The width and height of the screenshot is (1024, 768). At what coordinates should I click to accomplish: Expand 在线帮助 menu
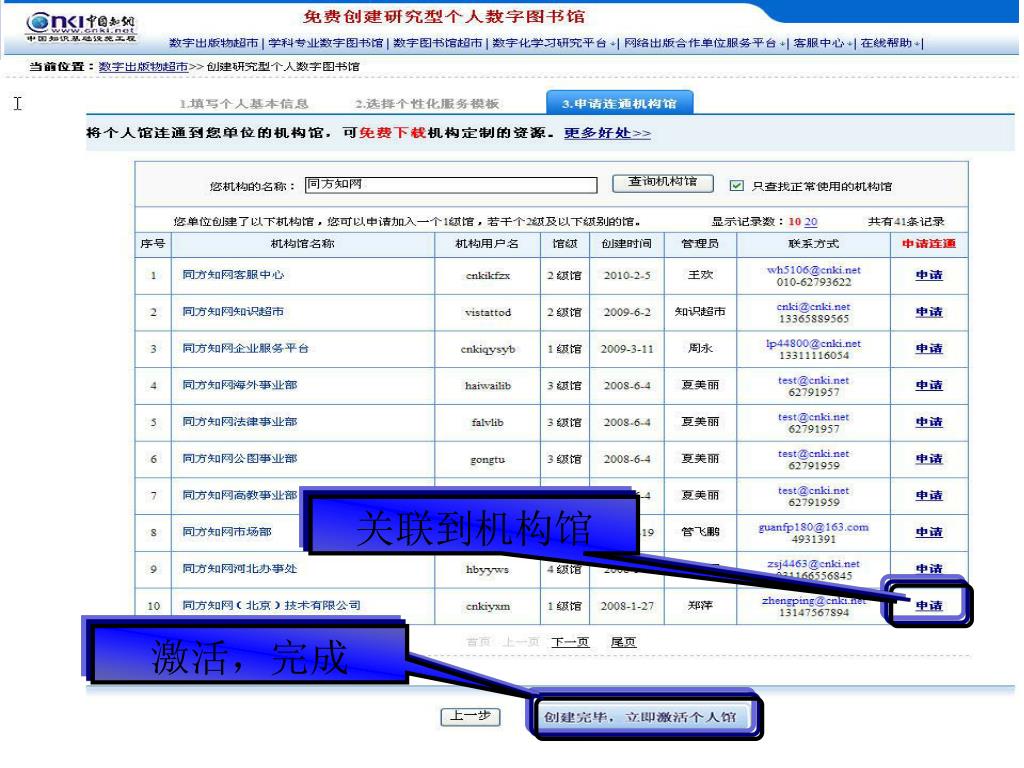pos(889,43)
